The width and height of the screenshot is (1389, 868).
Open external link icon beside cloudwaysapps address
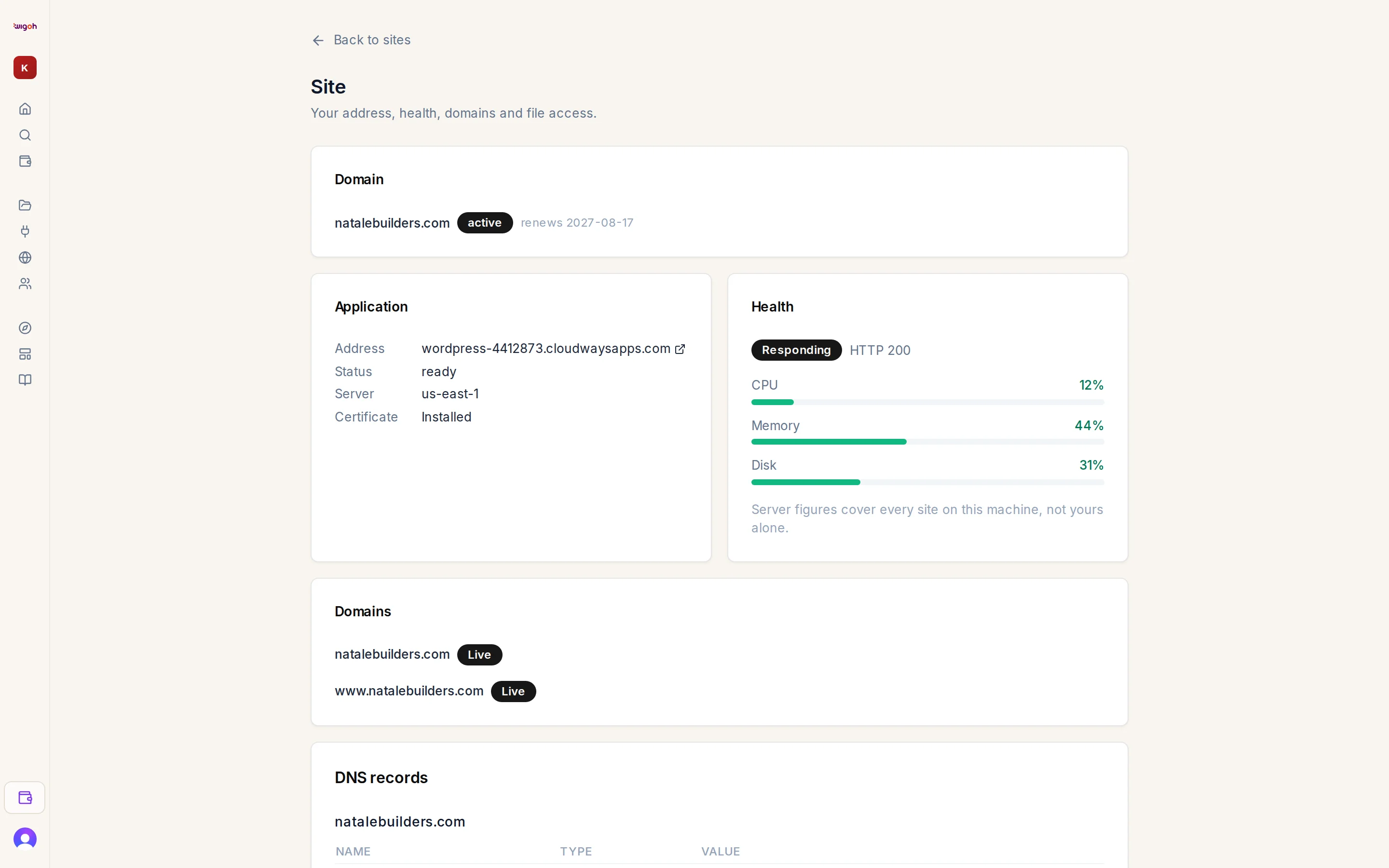point(680,349)
